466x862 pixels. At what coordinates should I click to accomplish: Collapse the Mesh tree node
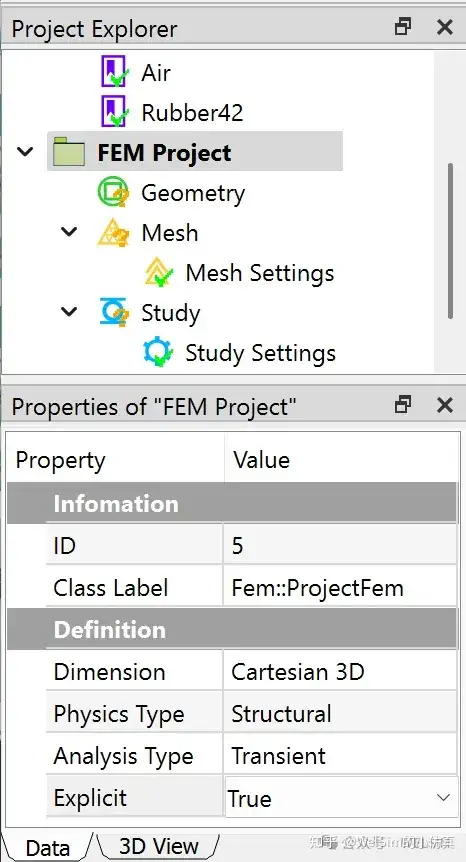[x=69, y=231]
